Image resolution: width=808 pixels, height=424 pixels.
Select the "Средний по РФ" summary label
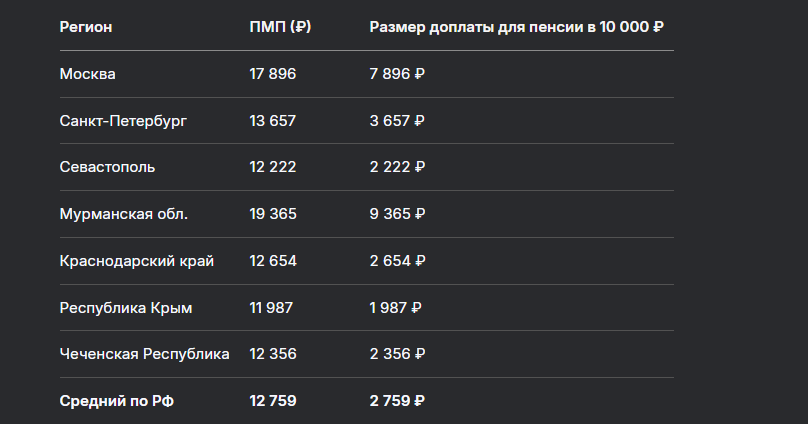(x=116, y=401)
